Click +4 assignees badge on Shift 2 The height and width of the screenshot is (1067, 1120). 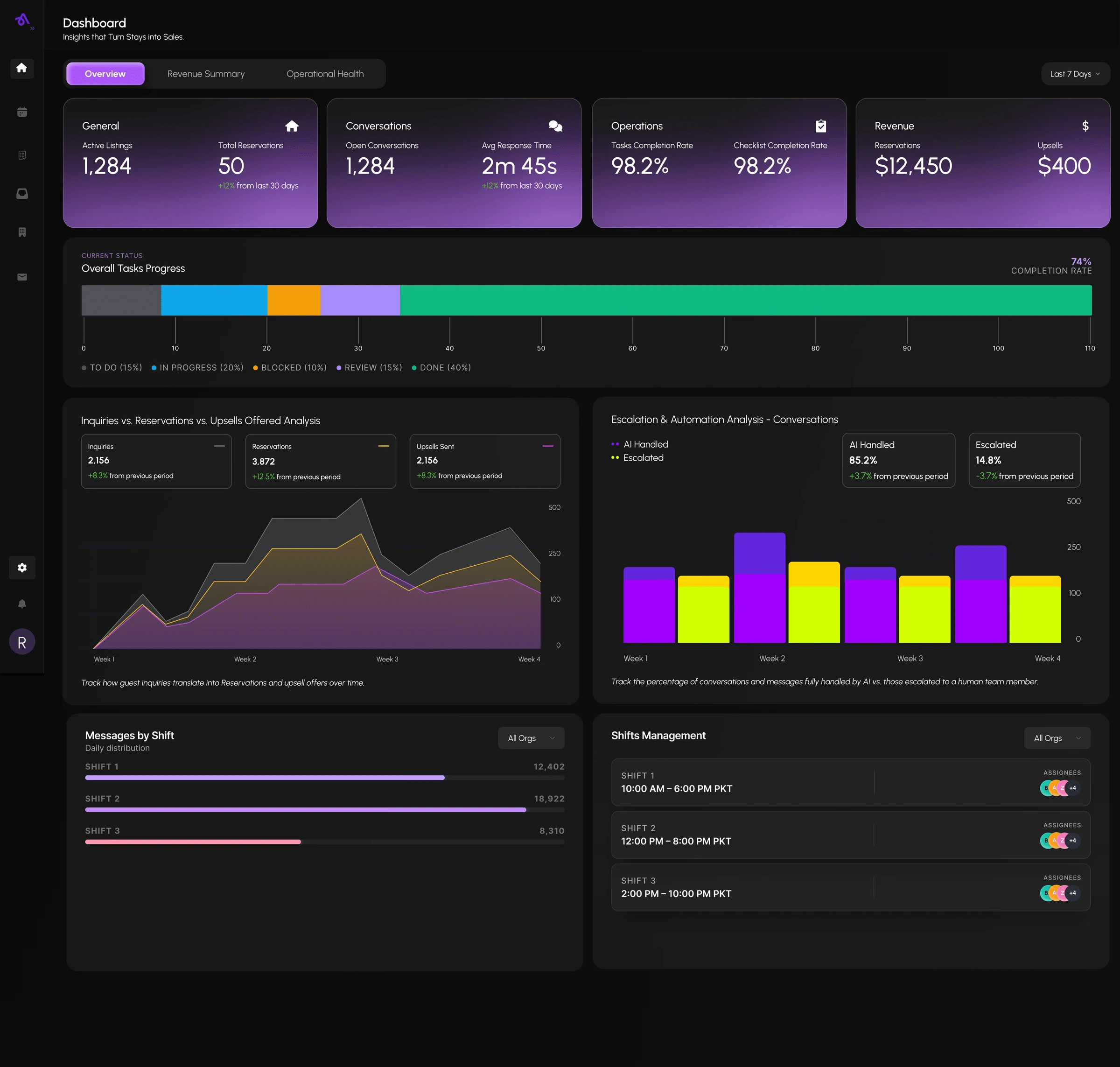(1072, 841)
